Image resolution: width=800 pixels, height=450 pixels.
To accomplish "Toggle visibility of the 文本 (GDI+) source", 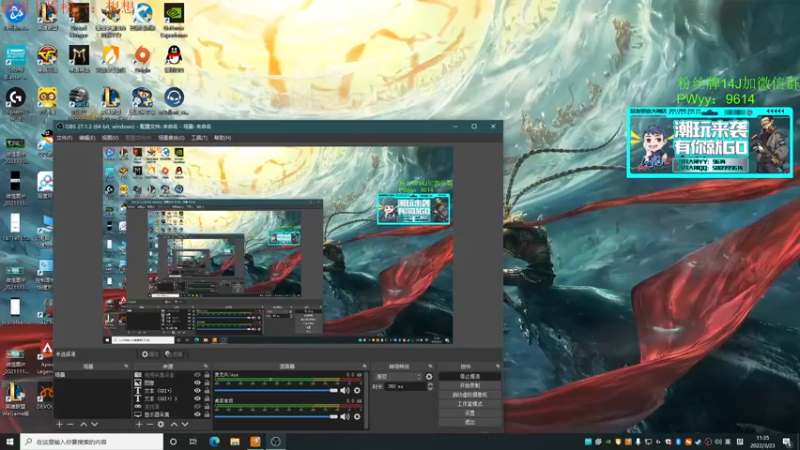I will (x=197, y=391).
